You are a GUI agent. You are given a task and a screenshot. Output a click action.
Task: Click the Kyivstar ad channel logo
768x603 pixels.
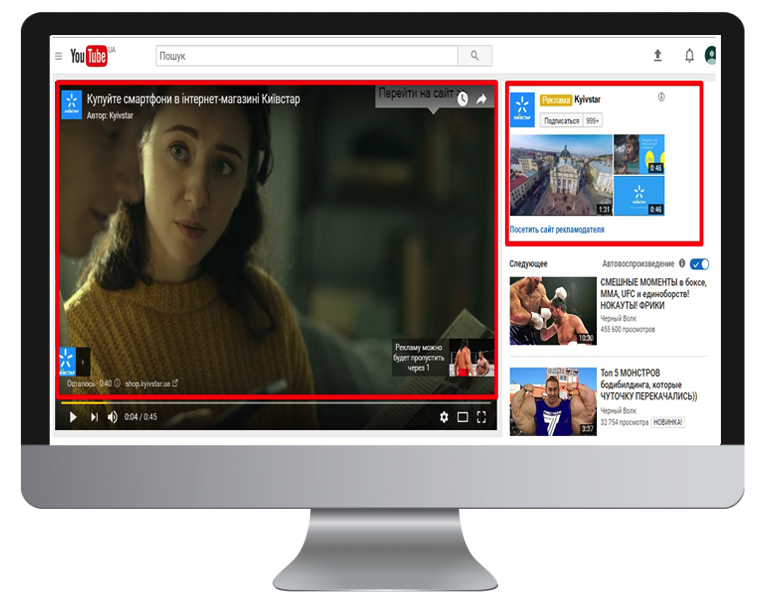coord(522,109)
